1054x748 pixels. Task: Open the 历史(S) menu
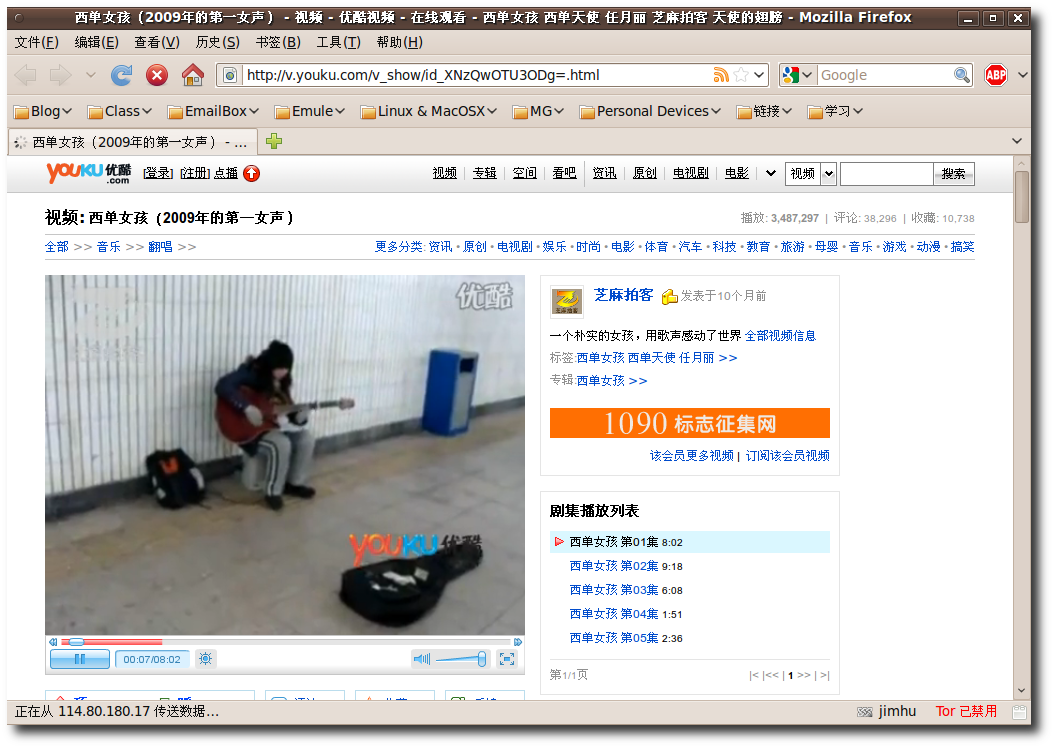[x=217, y=42]
